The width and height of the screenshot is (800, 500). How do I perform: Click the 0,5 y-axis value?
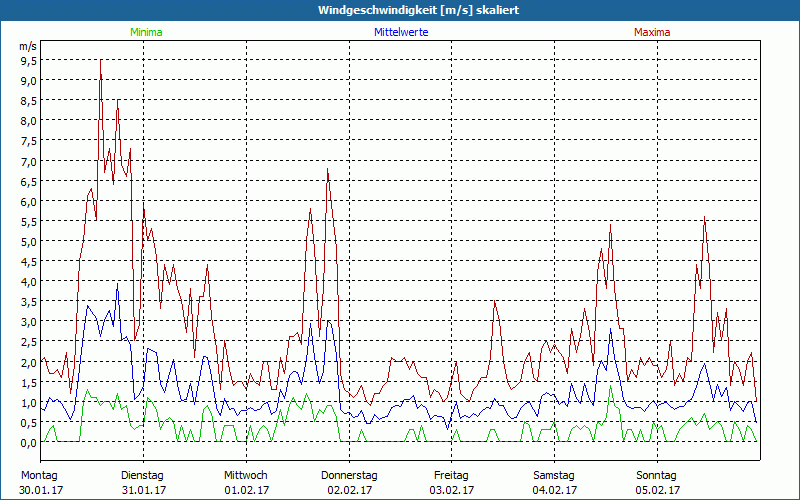29,422
